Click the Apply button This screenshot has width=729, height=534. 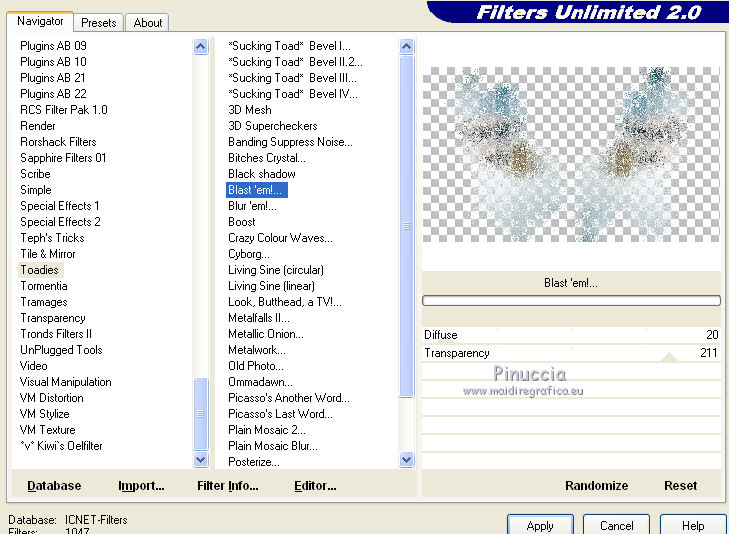540,525
